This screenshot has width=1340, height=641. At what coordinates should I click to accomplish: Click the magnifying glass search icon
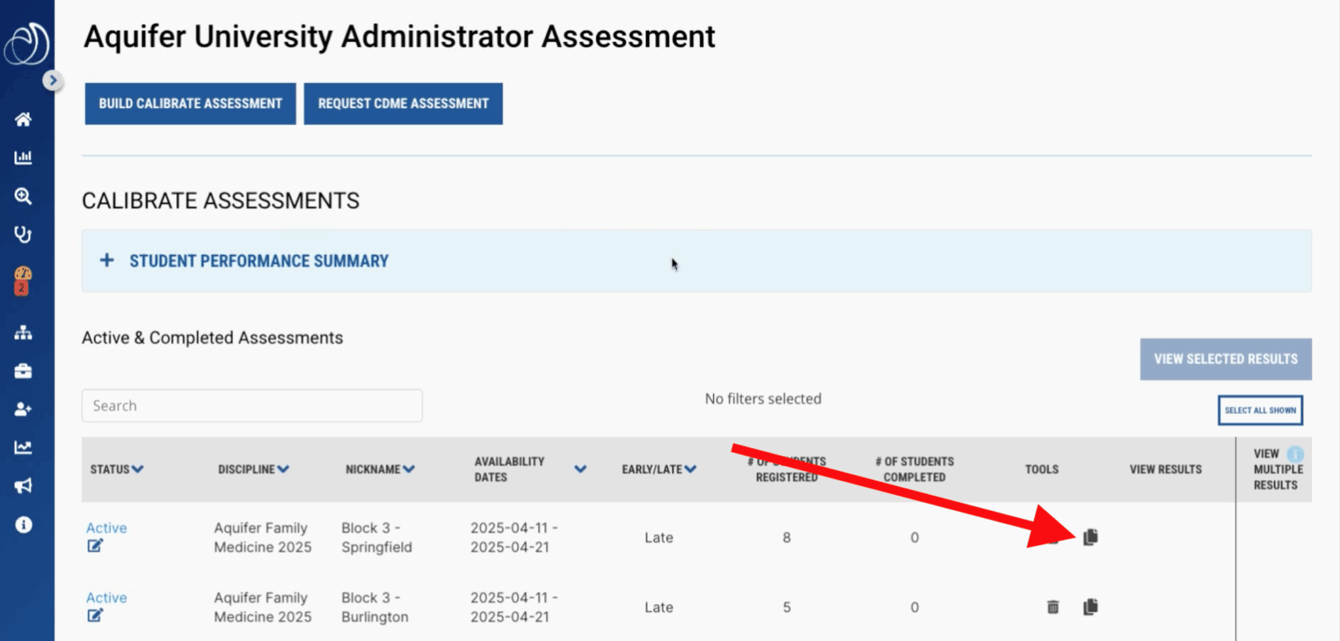[22, 196]
